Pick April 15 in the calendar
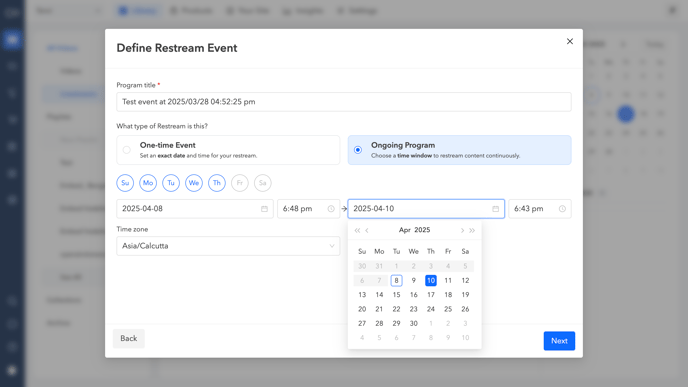The image size is (688, 387). 396,295
